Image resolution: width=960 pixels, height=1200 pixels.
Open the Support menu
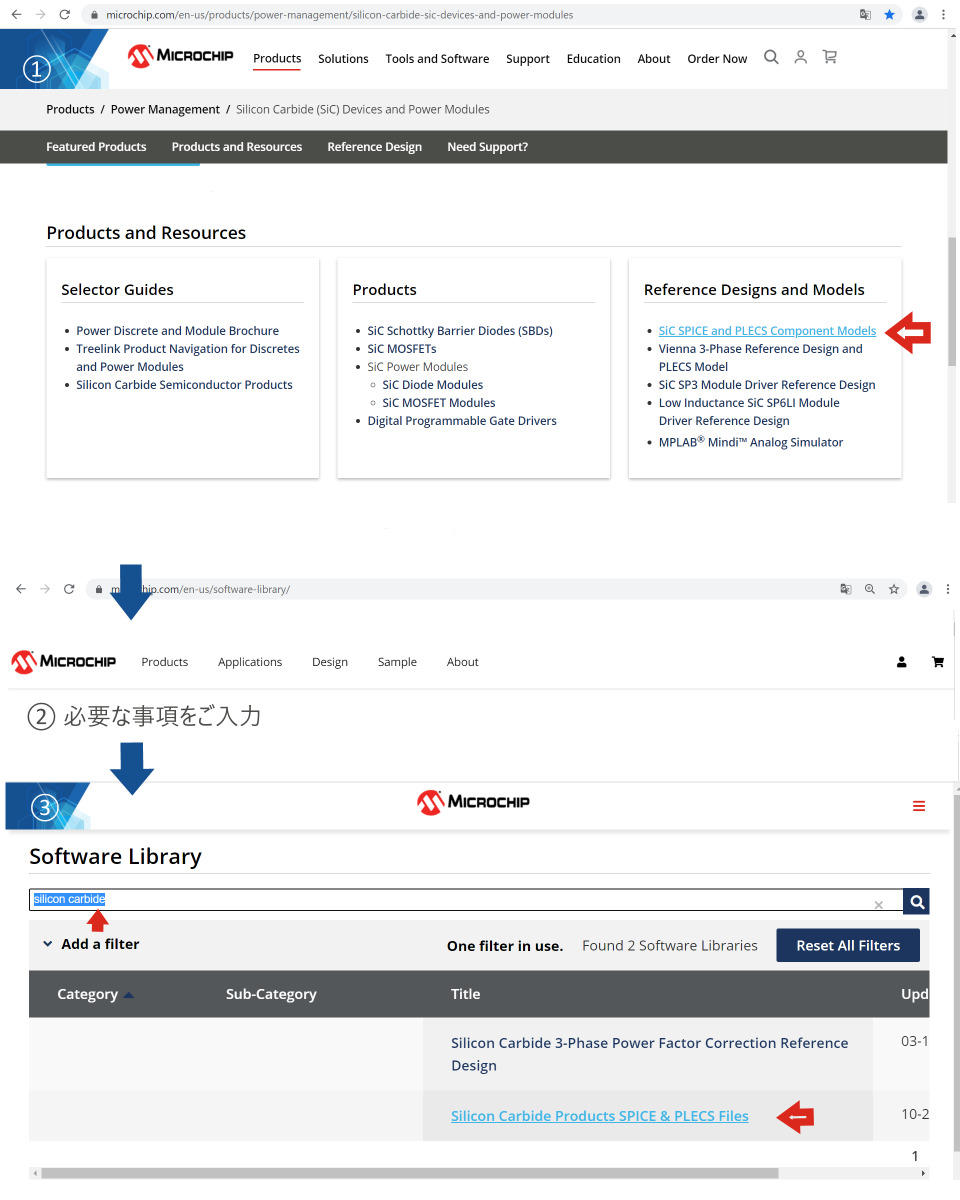tap(528, 59)
